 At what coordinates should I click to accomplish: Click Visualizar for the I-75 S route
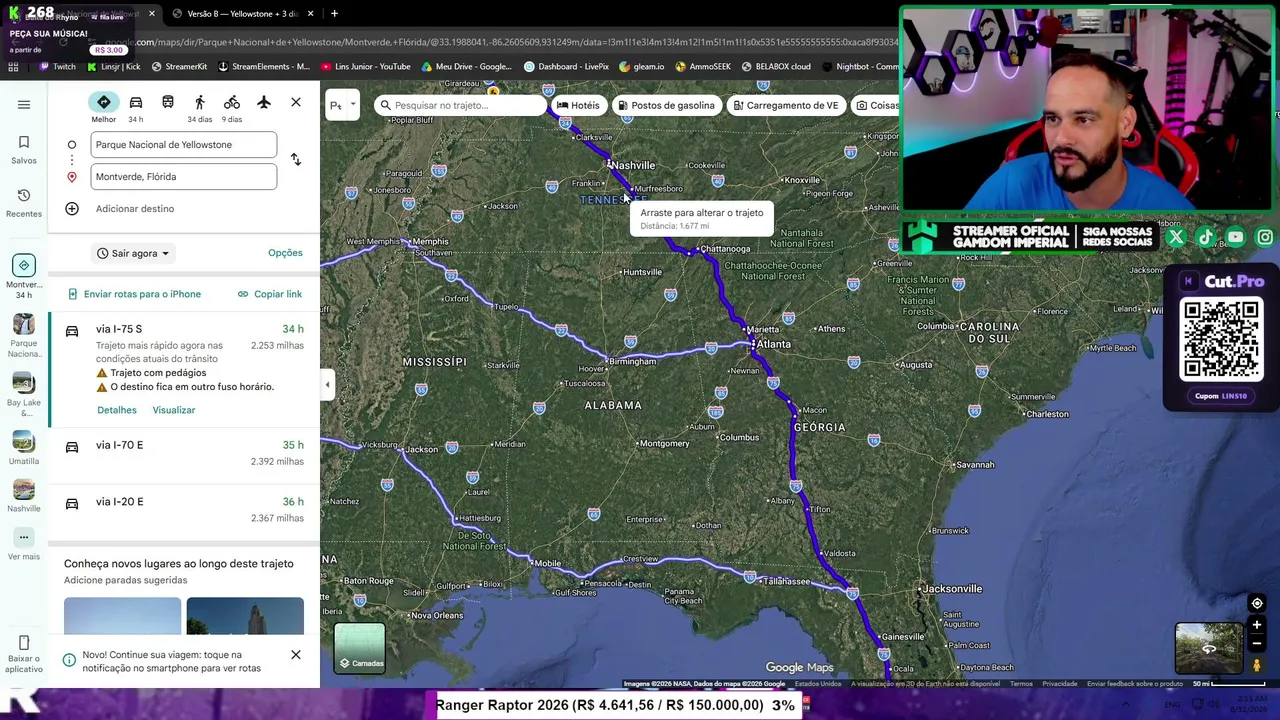(x=174, y=410)
